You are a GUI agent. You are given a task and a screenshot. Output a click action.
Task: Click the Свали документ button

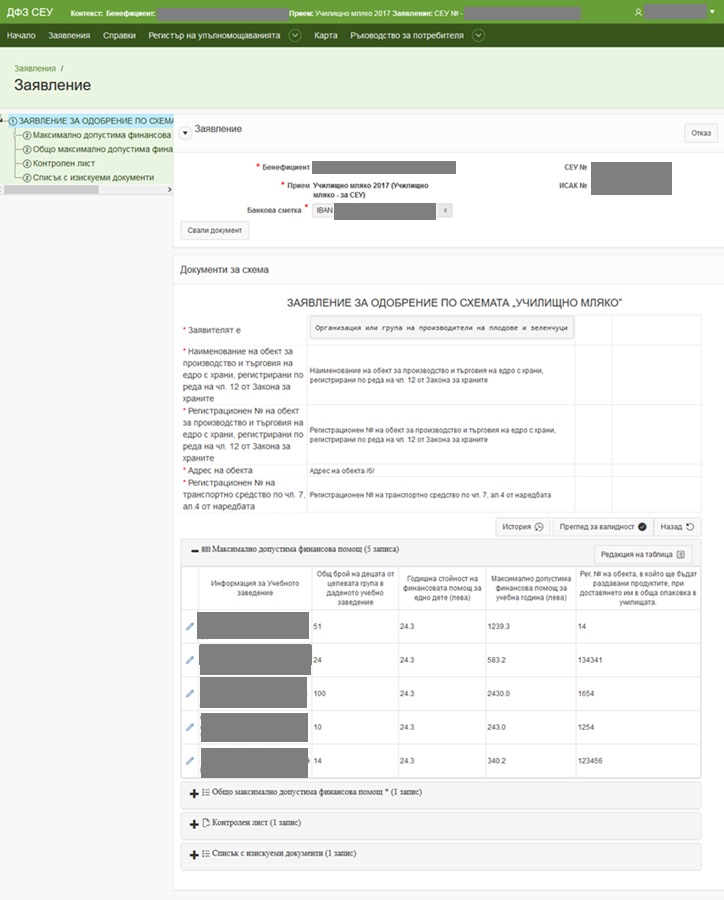click(215, 230)
